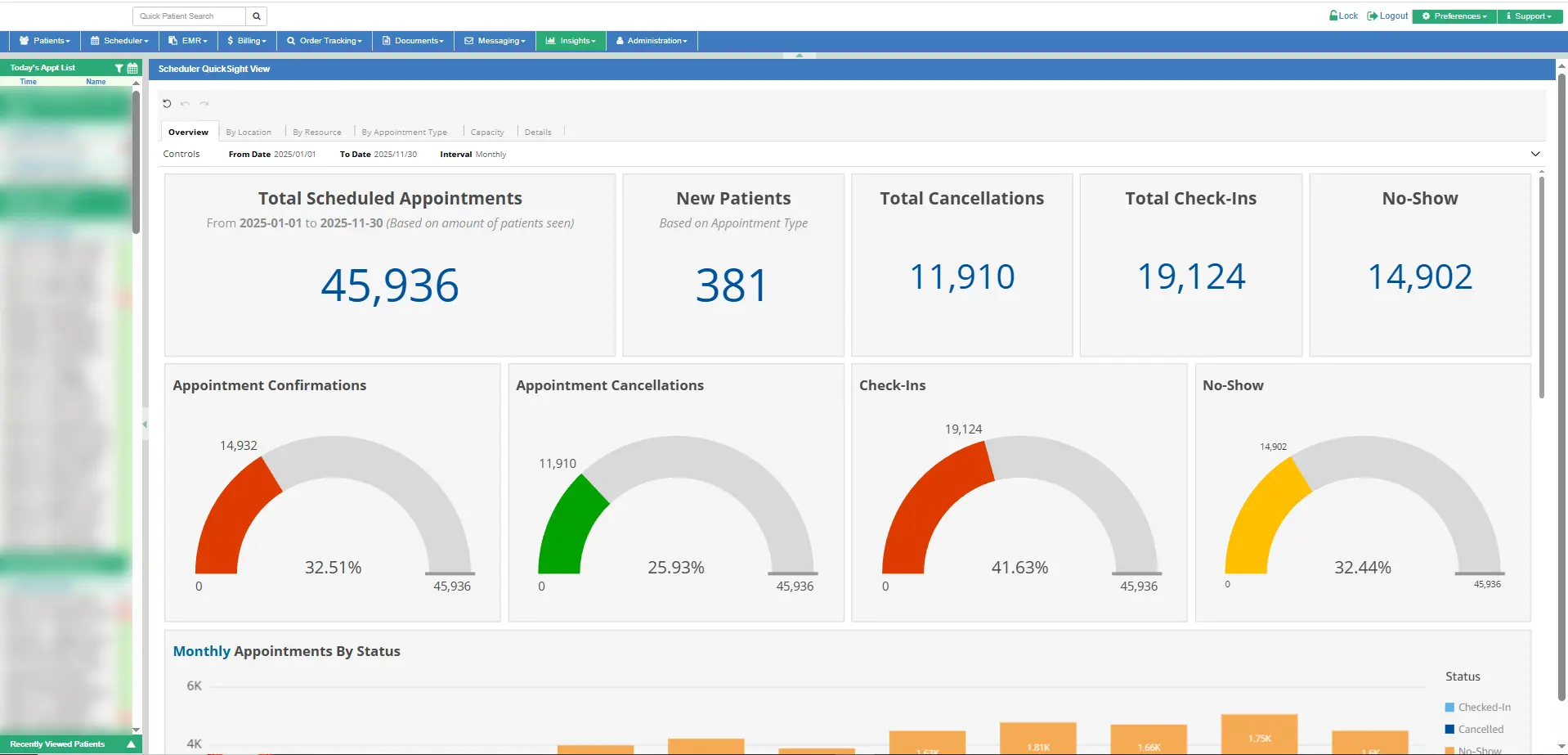Collapse the Recently Viewed Patients panel
The height and width of the screenshot is (755, 1568).
click(x=130, y=744)
